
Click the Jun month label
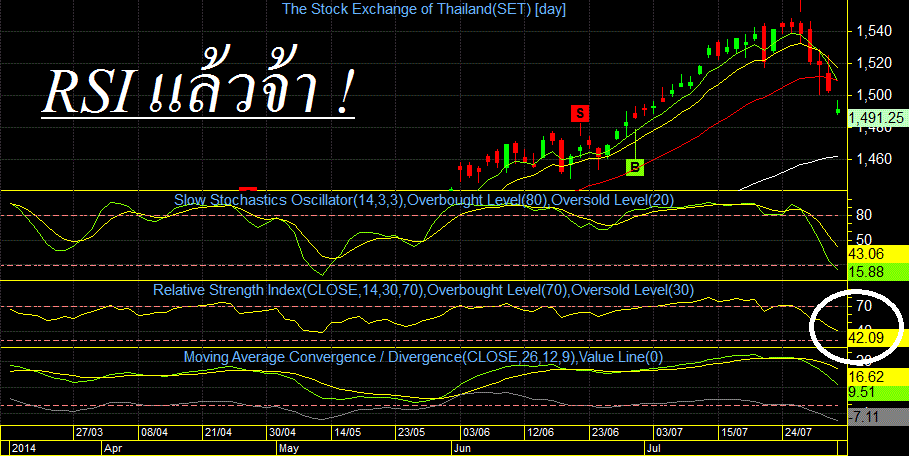(462, 448)
